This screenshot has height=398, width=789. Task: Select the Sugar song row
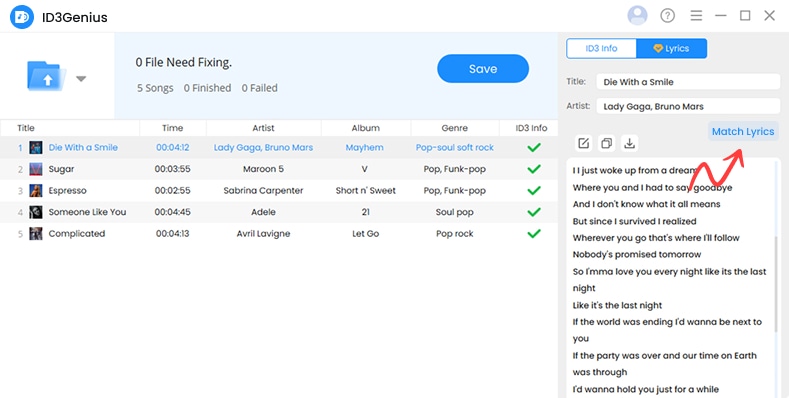coord(279,169)
